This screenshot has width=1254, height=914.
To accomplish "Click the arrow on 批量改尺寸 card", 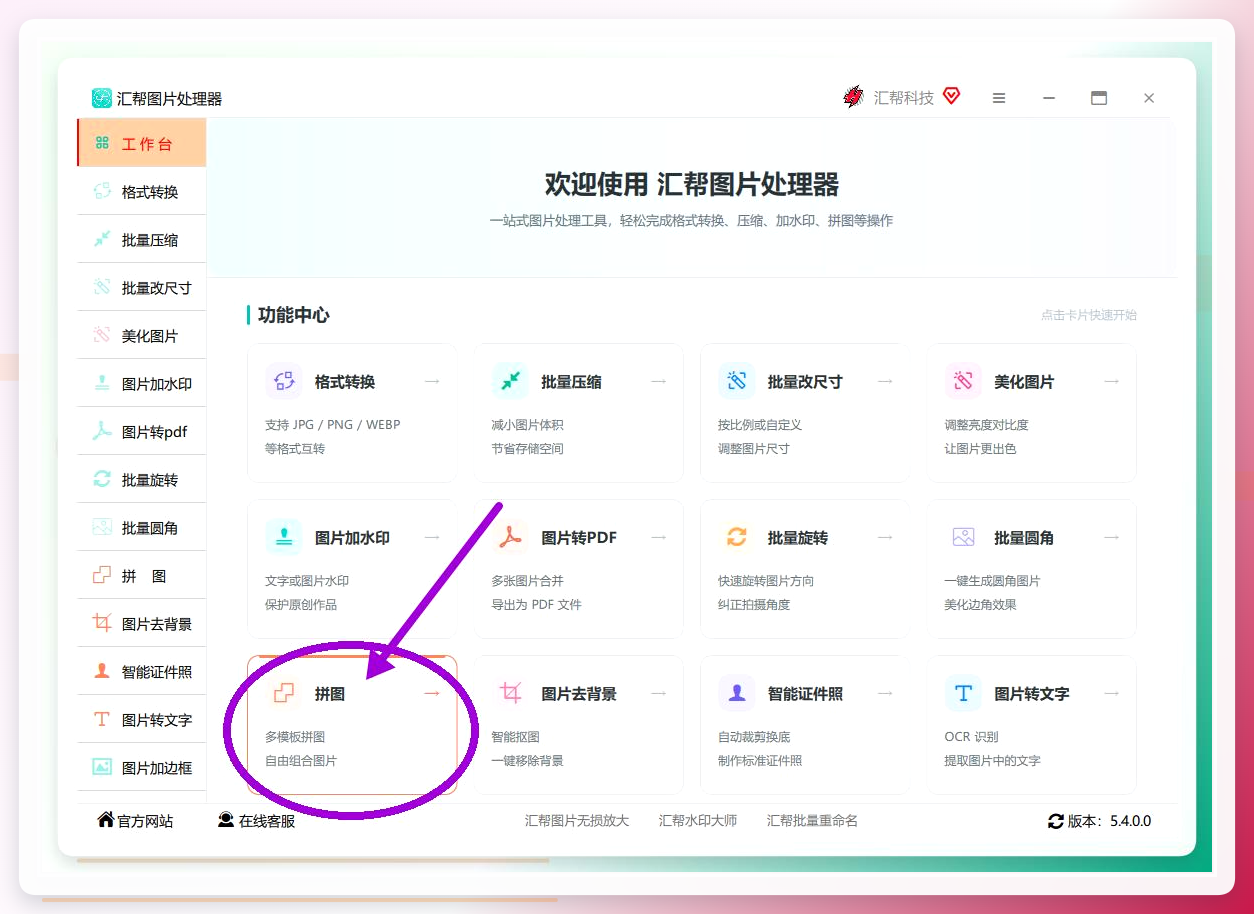I will [885, 381].
